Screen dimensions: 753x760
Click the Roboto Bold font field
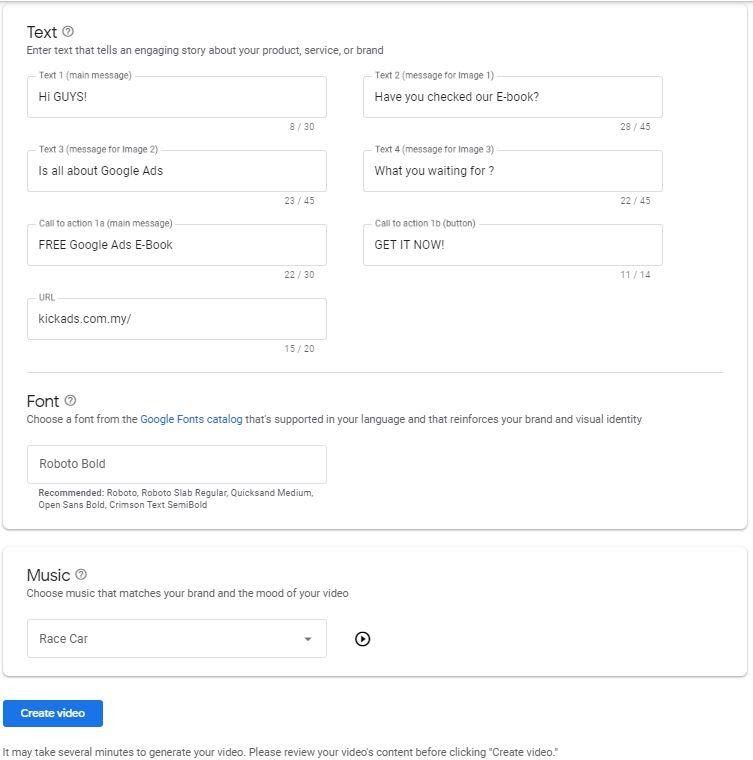click(x=177, y=464)
